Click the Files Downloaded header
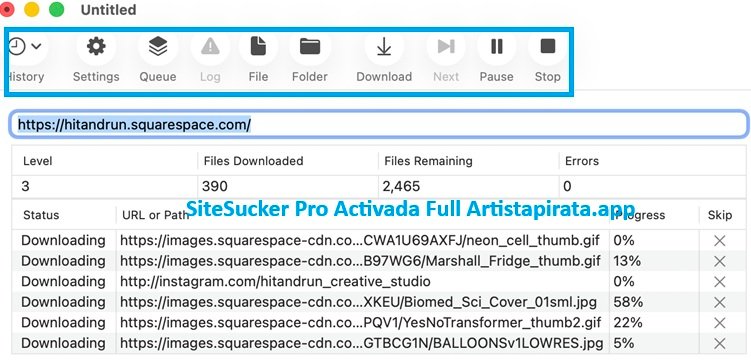Image resolution: width=751 pixels, height=360 pixels. point(253,161)
